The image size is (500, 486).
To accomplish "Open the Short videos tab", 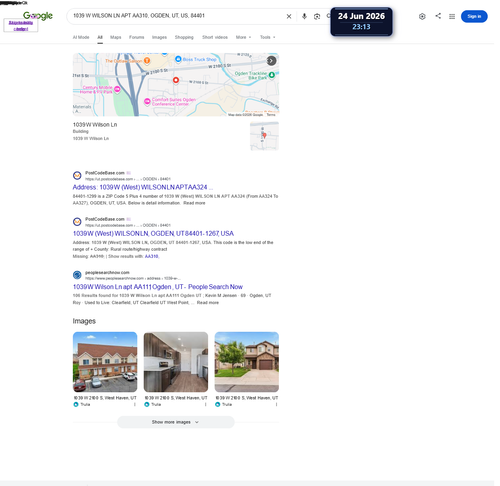I will click(x=215, y=37).
